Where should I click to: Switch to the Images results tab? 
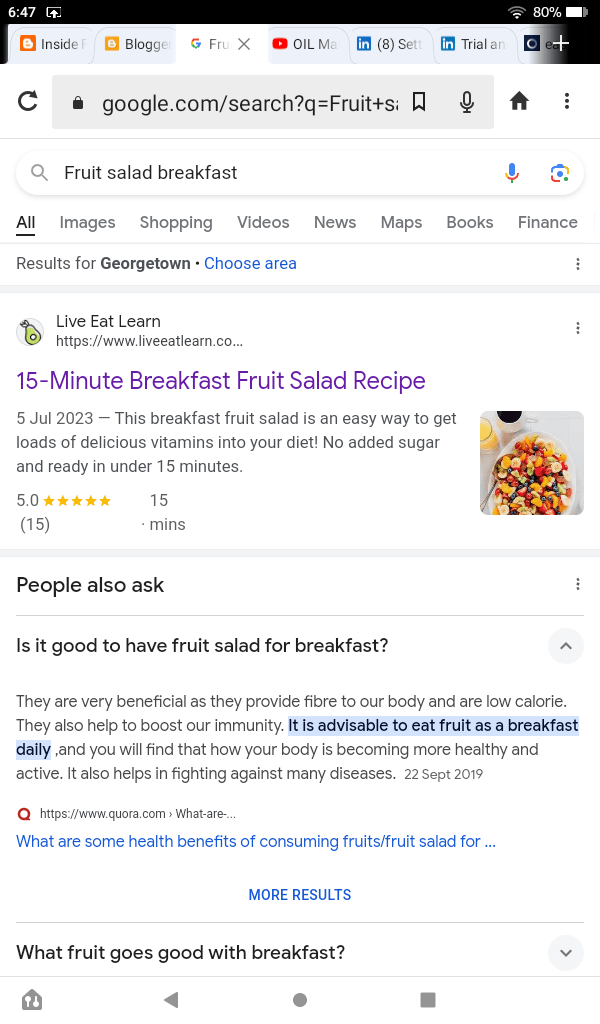[87, 222]
